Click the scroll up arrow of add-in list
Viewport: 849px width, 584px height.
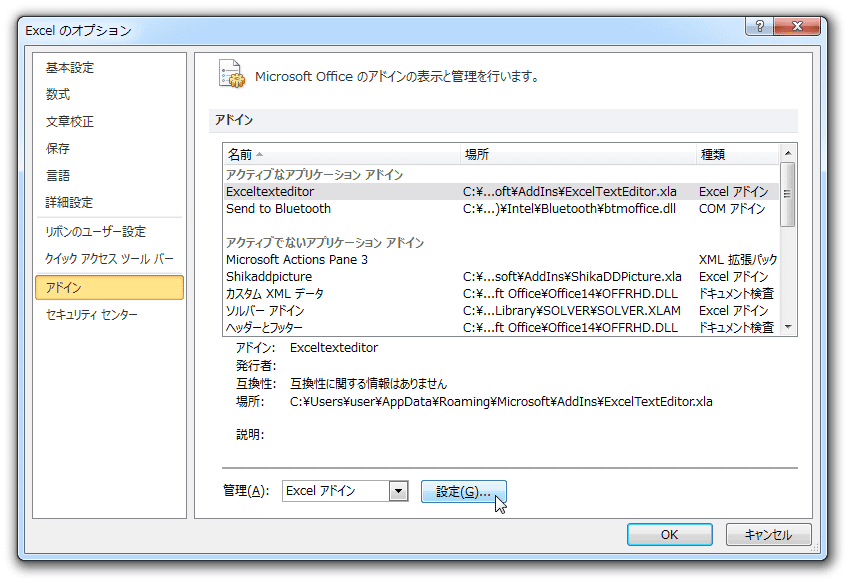tap(788, 153)
